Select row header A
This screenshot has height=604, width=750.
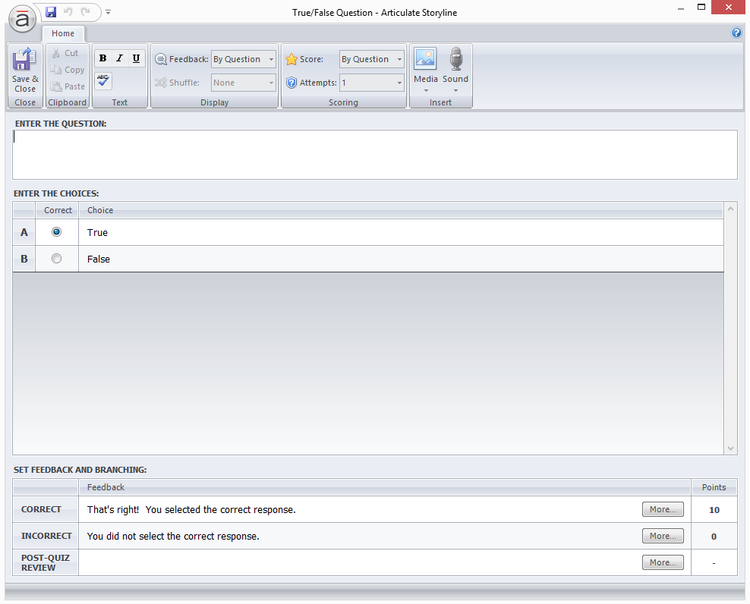pyautogui.click(x=24, y=232)
